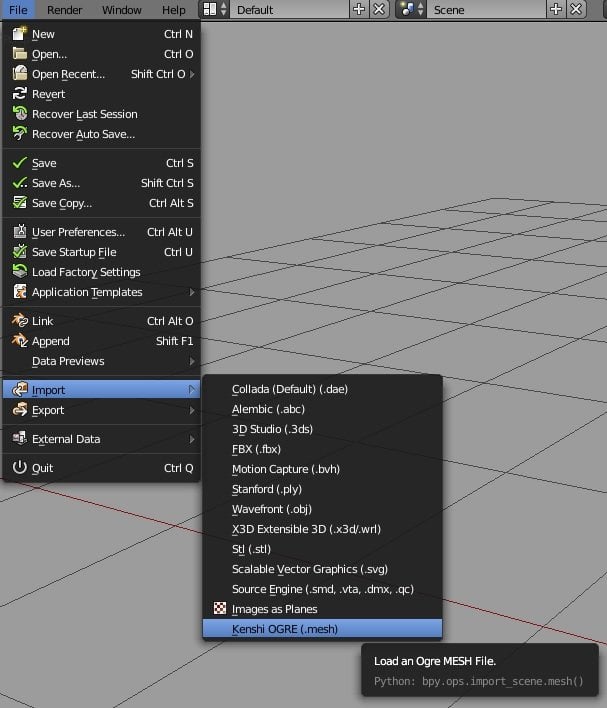Expand the Application Templates submenu arrow

(192, 292)
